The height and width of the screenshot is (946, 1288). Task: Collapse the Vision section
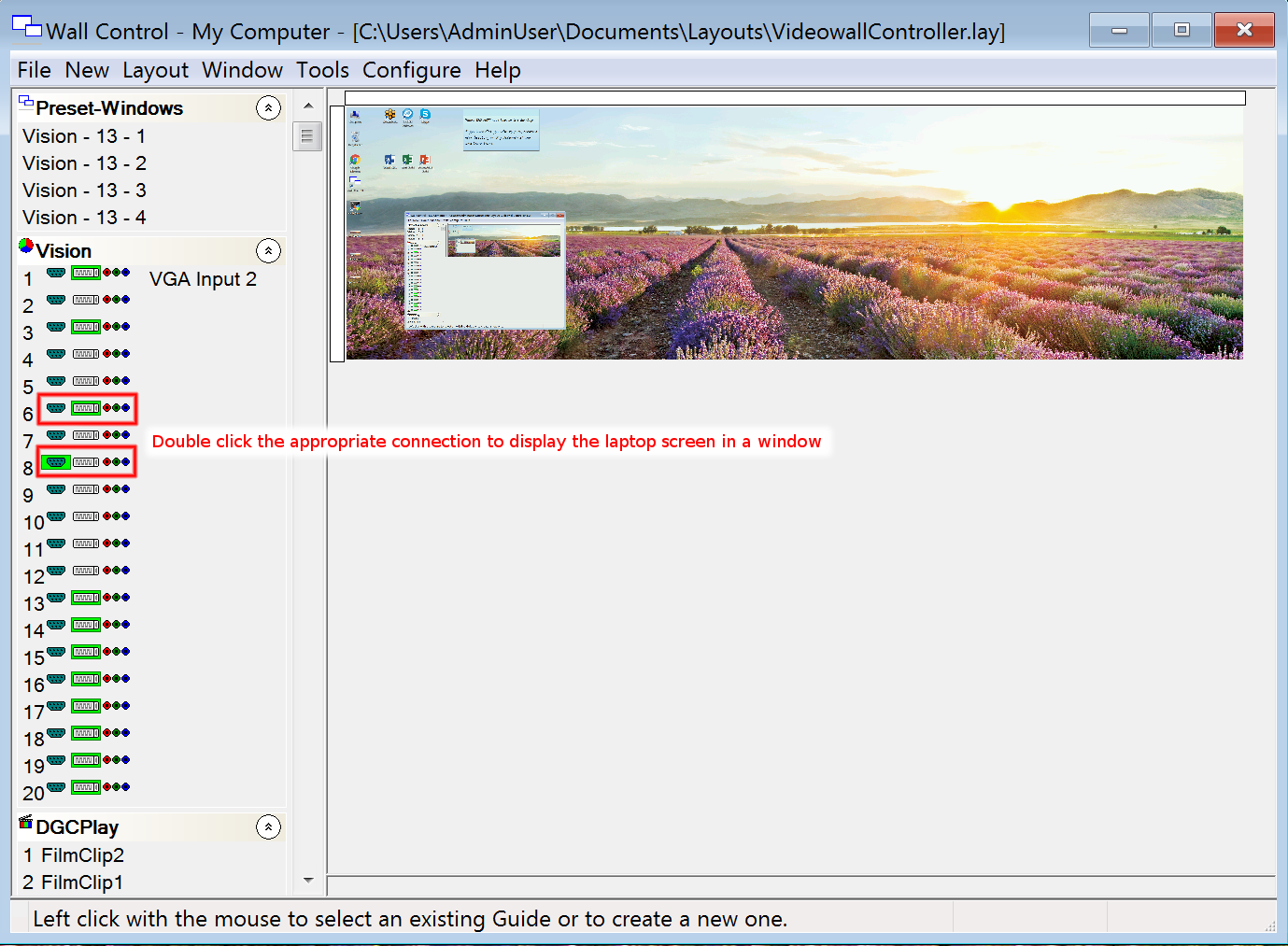pos(269,250)
